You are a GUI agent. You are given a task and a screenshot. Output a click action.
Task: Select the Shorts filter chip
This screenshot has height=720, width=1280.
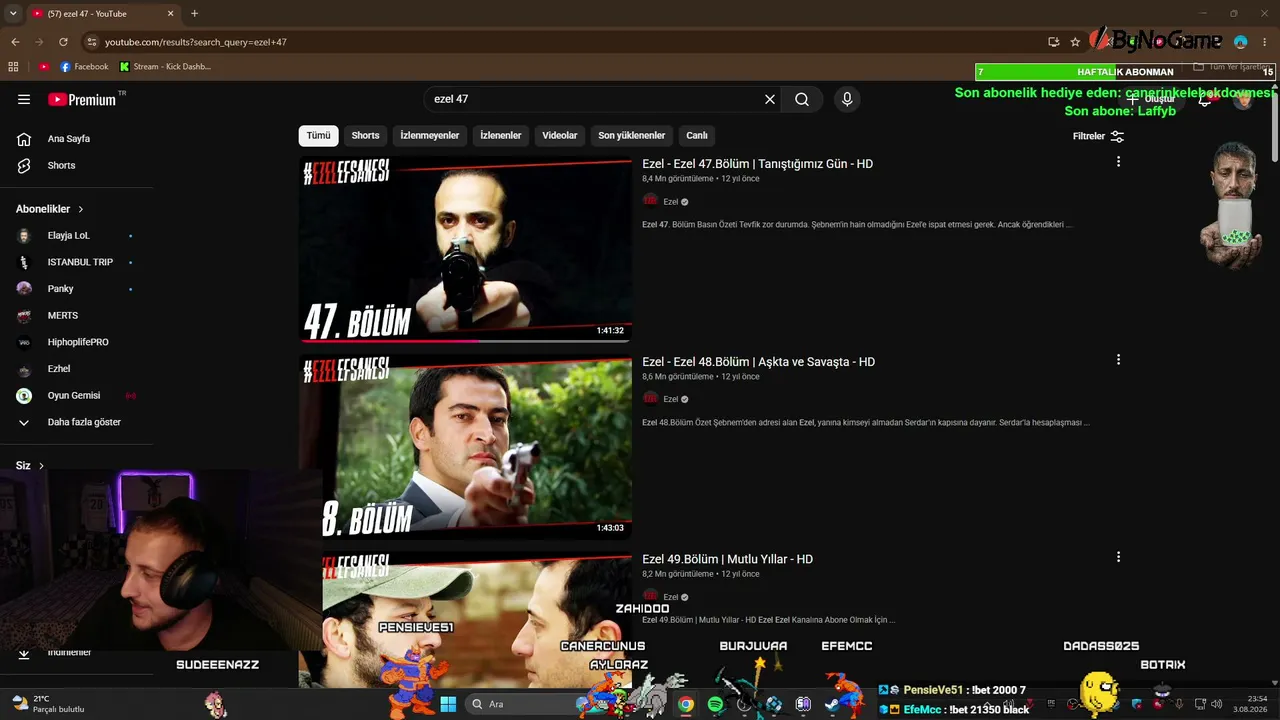click(x=365, y=136)
